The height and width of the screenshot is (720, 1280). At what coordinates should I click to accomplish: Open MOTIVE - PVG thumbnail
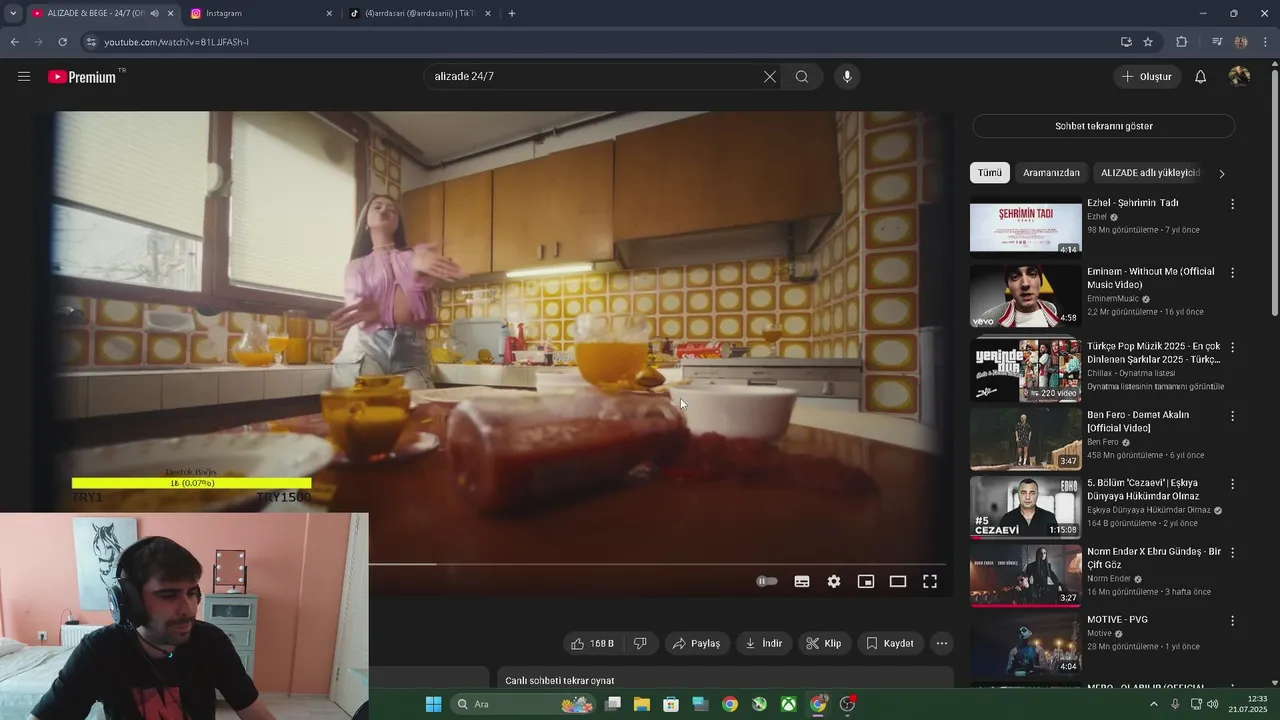[1025, 646]
